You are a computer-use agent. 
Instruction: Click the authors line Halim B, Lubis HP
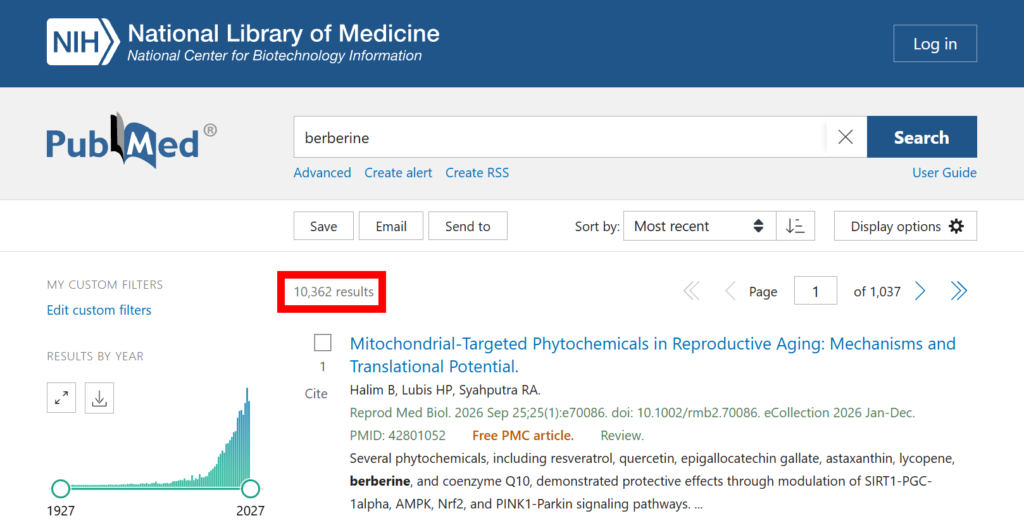tap(445, 390)
